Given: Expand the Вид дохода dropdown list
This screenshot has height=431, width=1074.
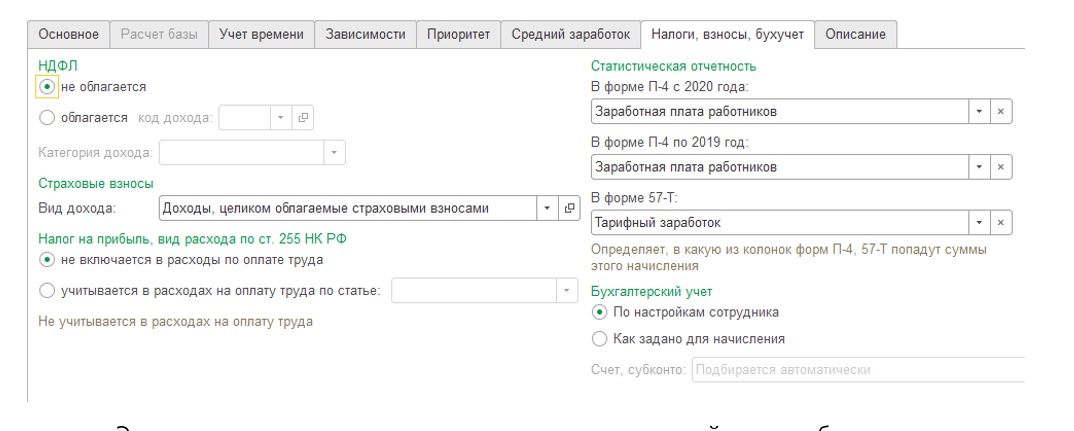Looking at the screenshot, I should (548, 208).
